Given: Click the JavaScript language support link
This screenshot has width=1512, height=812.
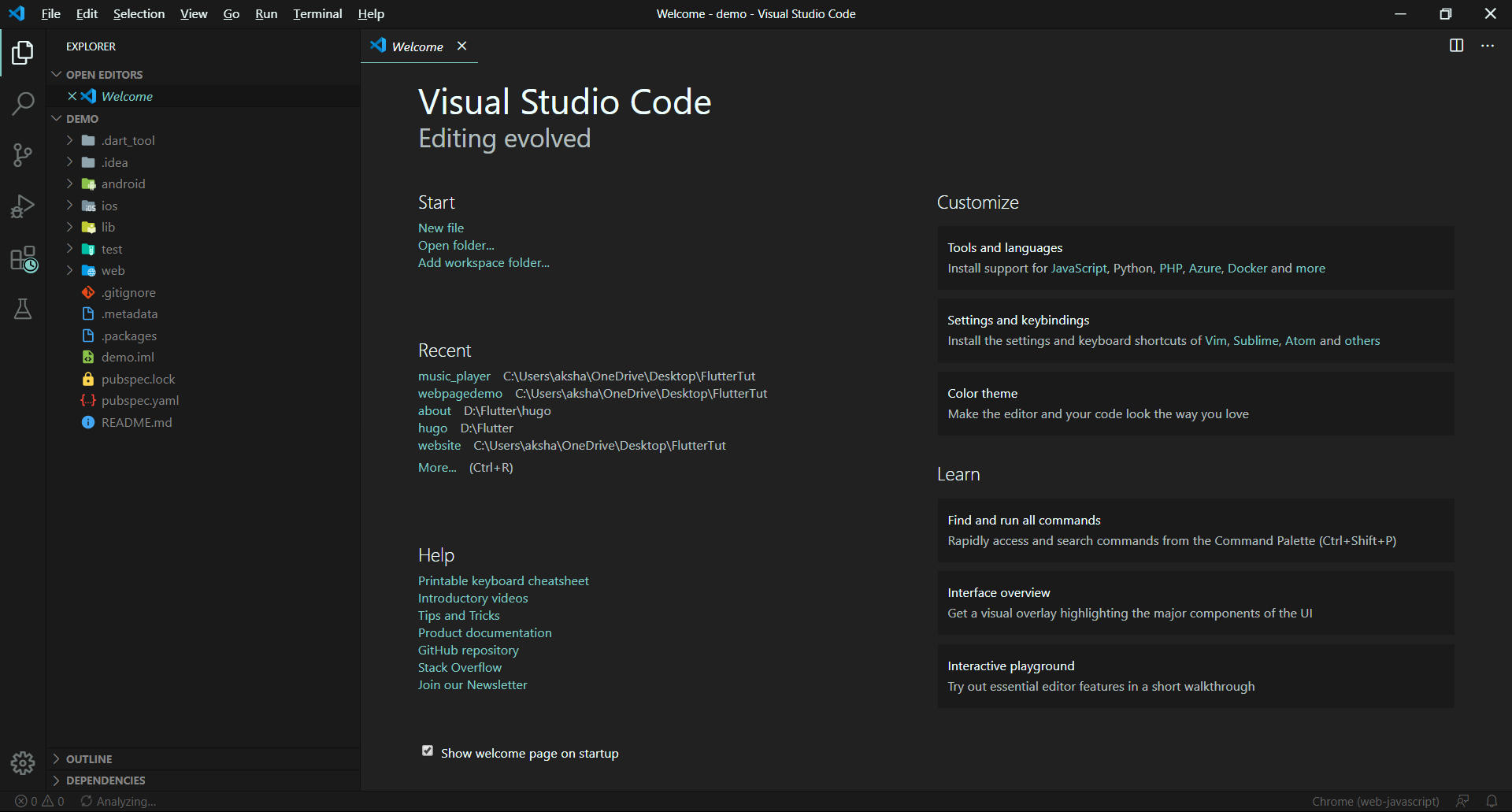Looking at the screenshot, I should (1079, 268).
